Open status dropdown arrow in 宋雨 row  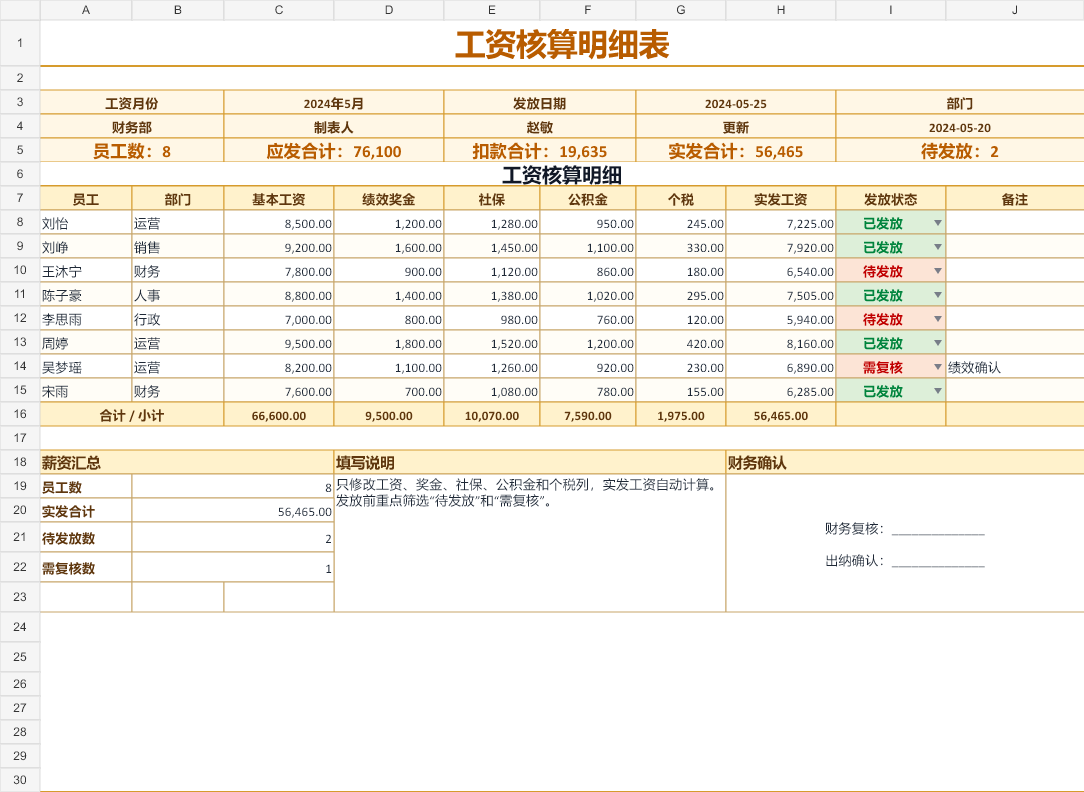937,391
